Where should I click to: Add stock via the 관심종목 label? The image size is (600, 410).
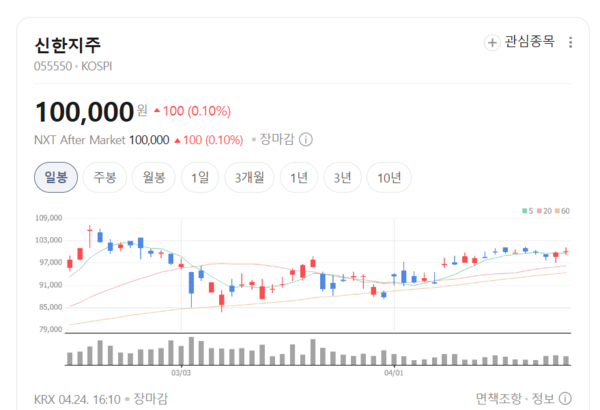(x=529, y=43)
